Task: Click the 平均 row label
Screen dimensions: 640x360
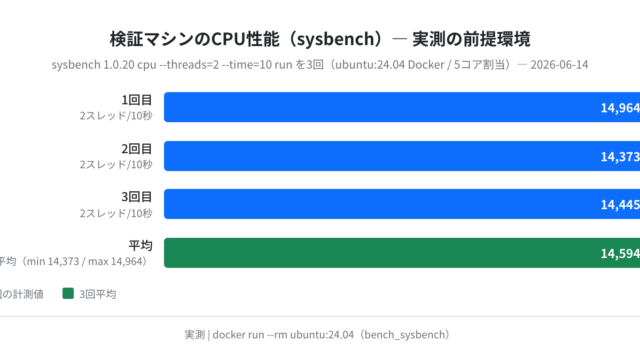Action: click(x=140, y=246)
